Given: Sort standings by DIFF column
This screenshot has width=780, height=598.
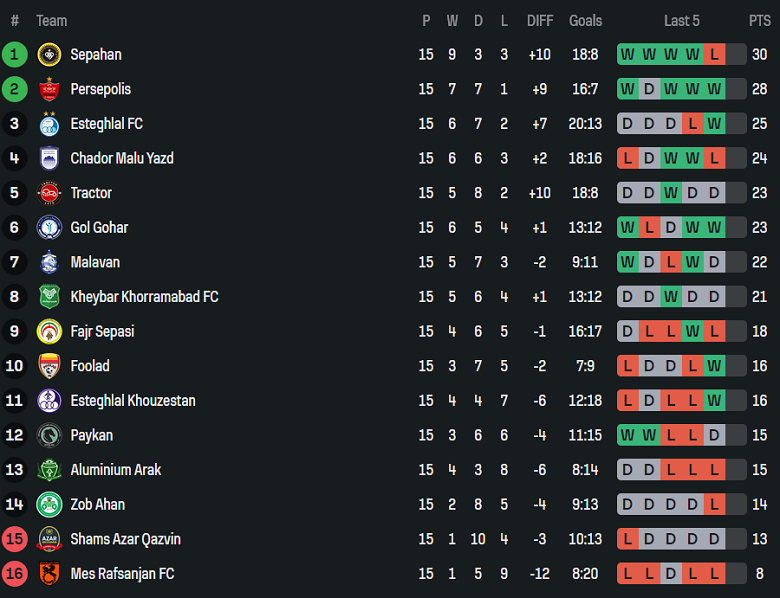Looking at the screenshot, I should (x=540, y=21).
